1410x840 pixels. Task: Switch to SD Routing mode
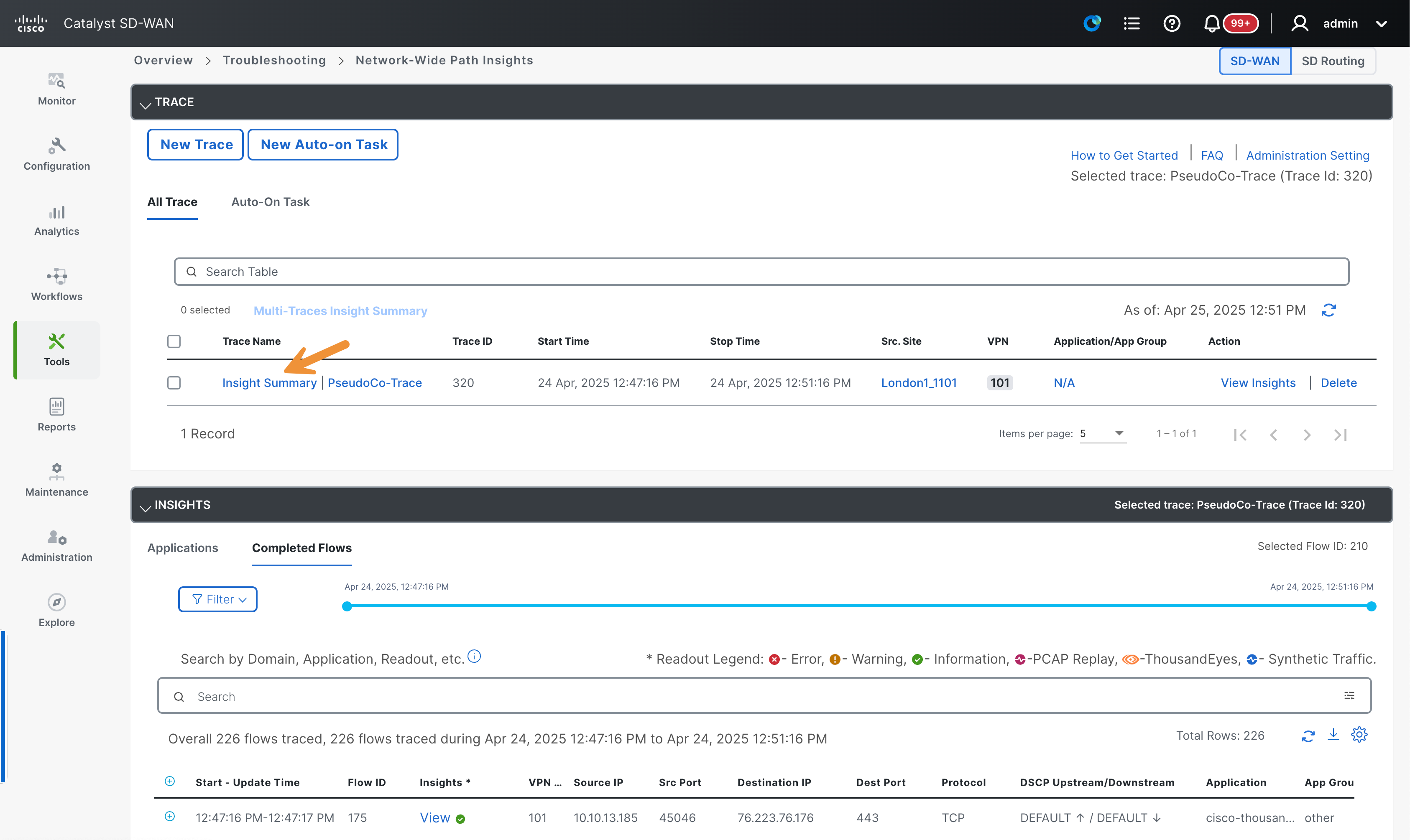pyautogui.click(x=1333, y=61)
